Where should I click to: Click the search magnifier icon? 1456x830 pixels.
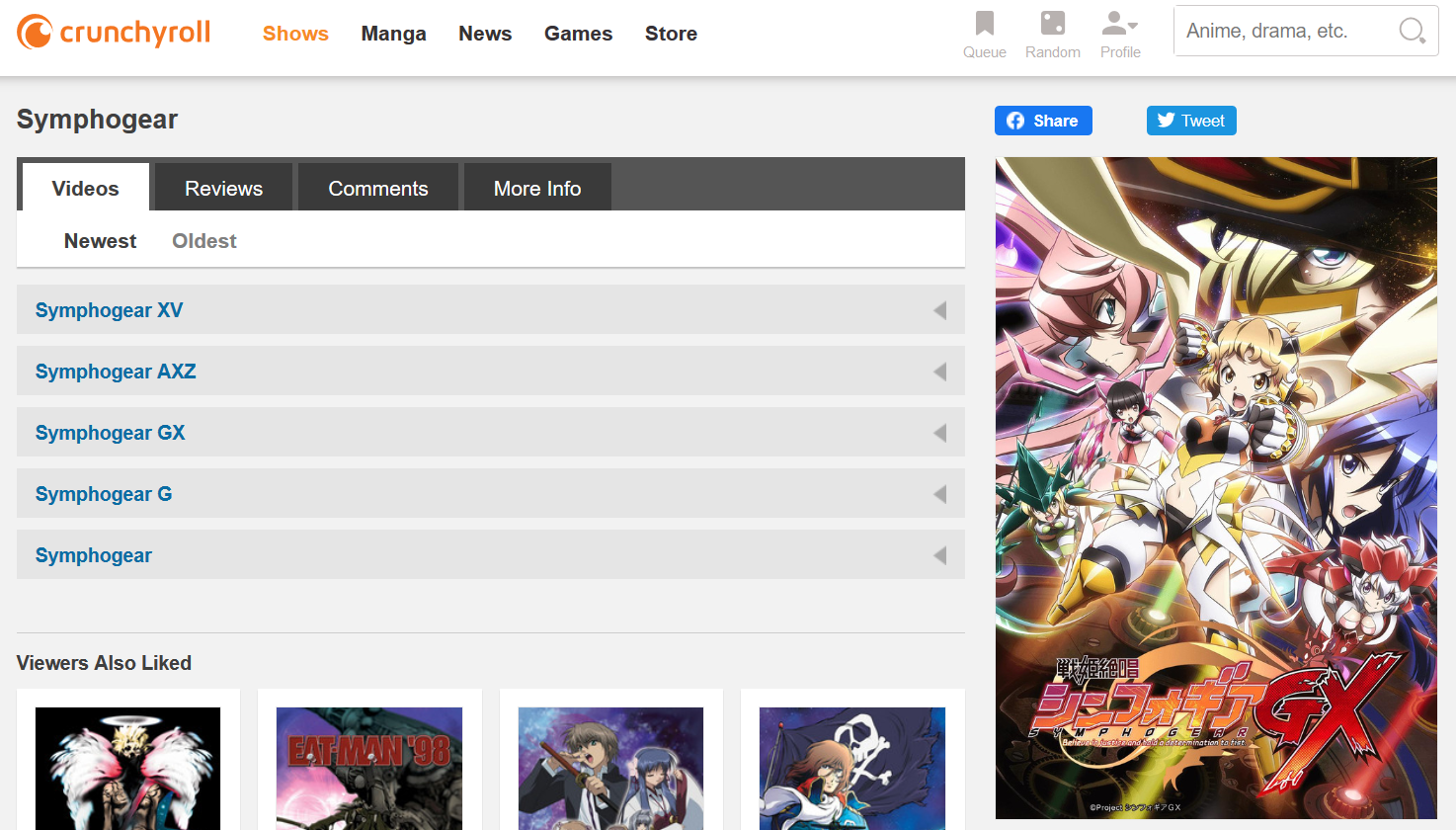[1413, 31]
